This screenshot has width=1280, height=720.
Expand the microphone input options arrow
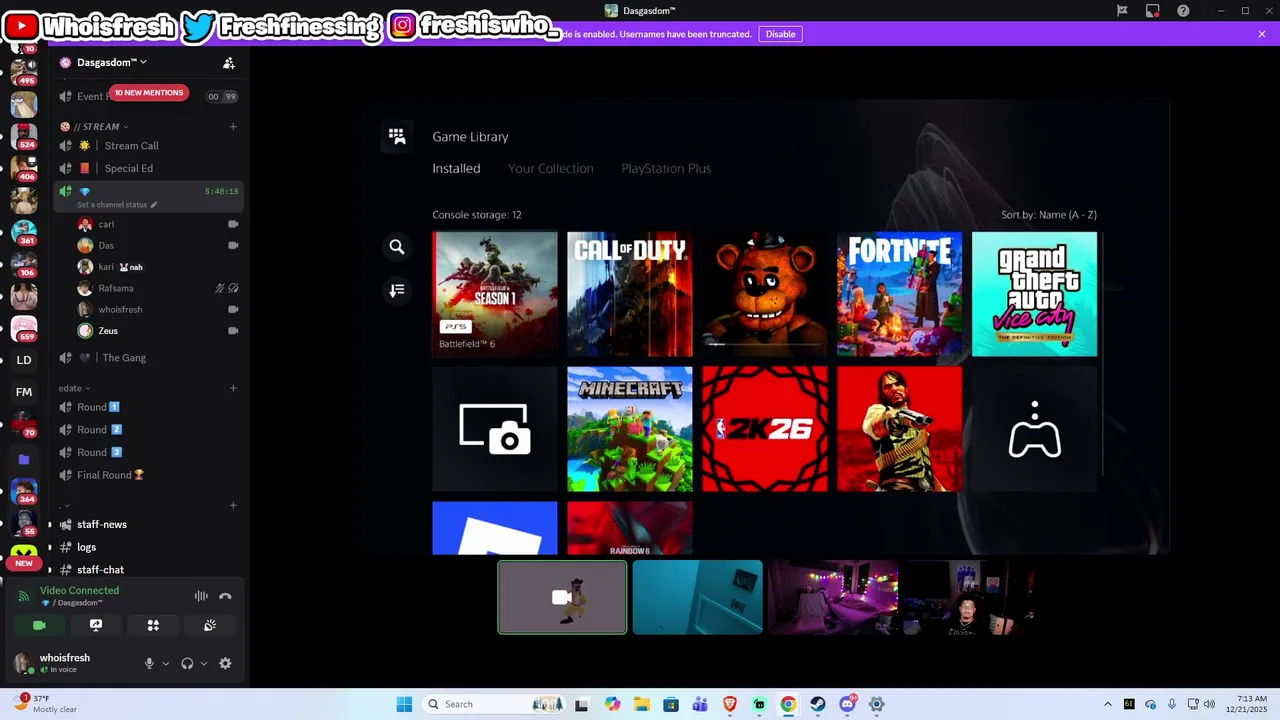click(x=166, y=663)
